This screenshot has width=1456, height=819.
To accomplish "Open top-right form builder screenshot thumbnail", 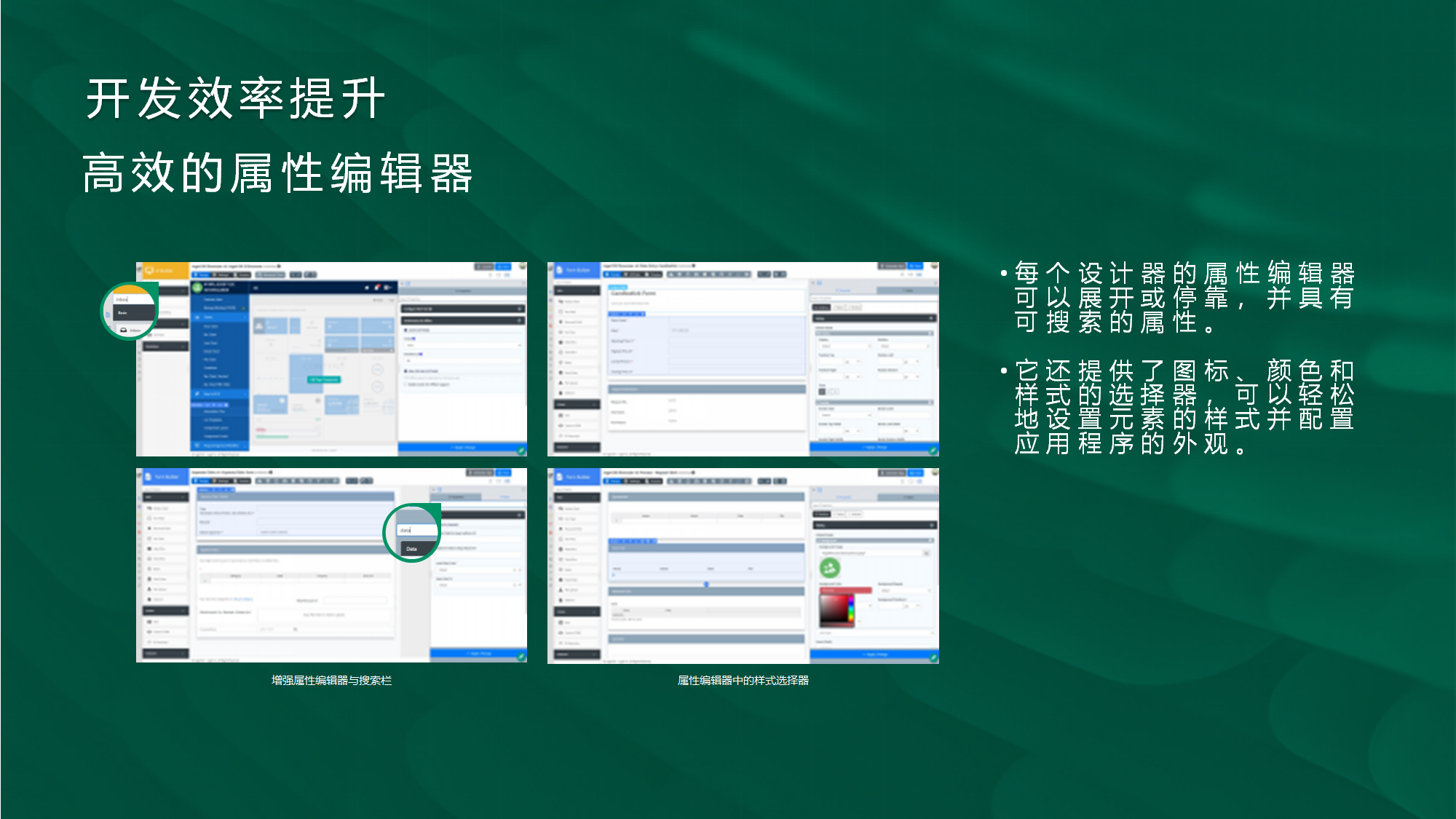I will 743,359.
